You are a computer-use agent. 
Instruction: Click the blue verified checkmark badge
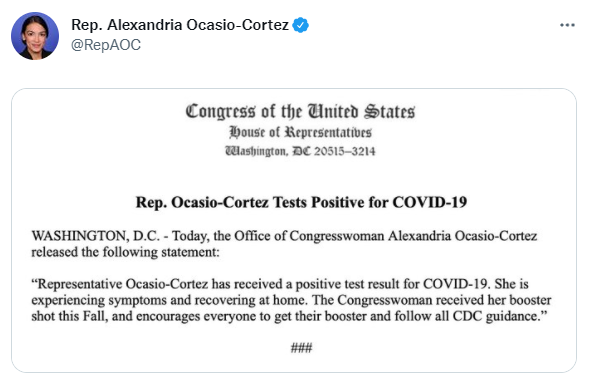click(x=300, y=25)
